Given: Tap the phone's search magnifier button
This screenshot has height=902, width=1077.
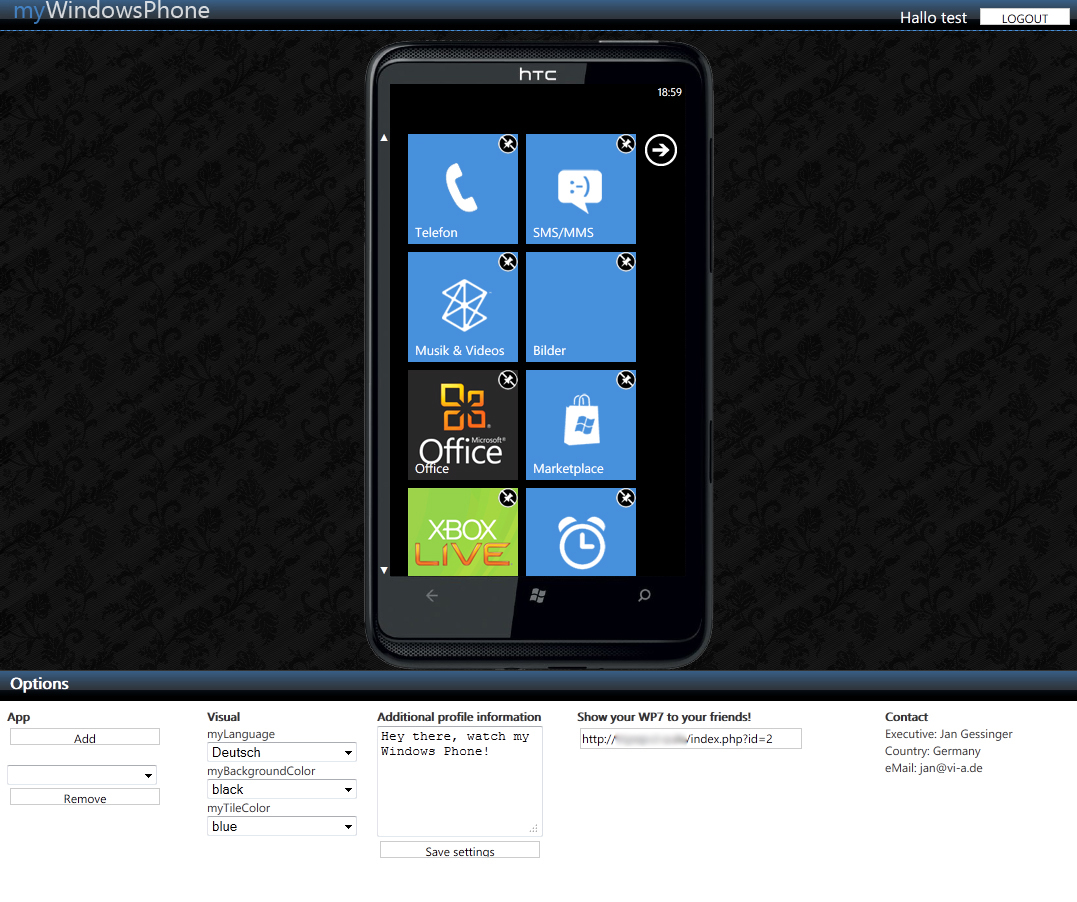Looking at the screenshot, I should point(644,596).
